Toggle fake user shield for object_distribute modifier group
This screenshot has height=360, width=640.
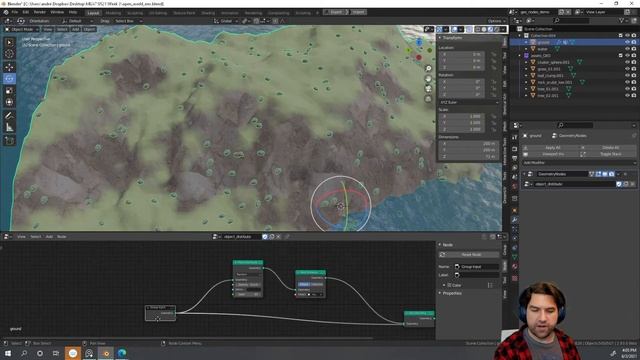[619, 184]
